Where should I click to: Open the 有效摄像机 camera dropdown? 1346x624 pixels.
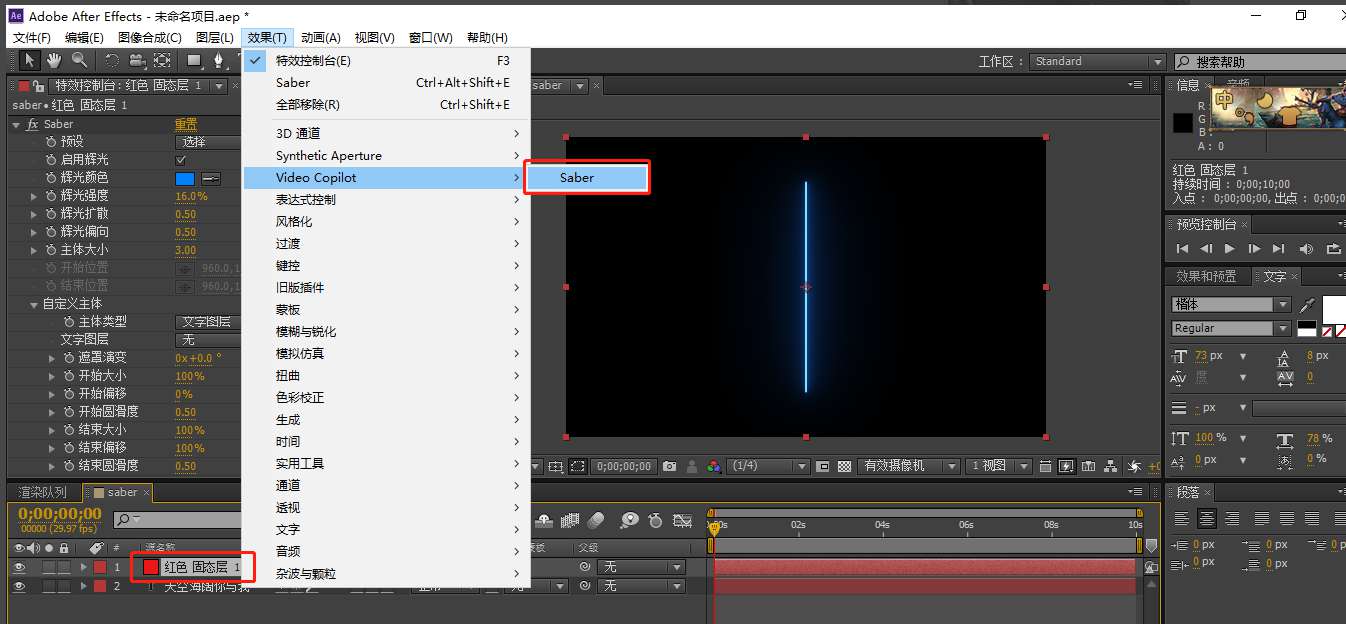(908, 466)
